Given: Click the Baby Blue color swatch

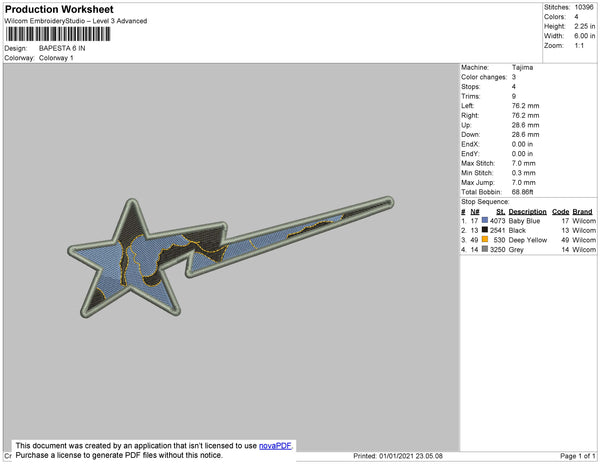Looking at the screenshot, I should click(485, 220).
